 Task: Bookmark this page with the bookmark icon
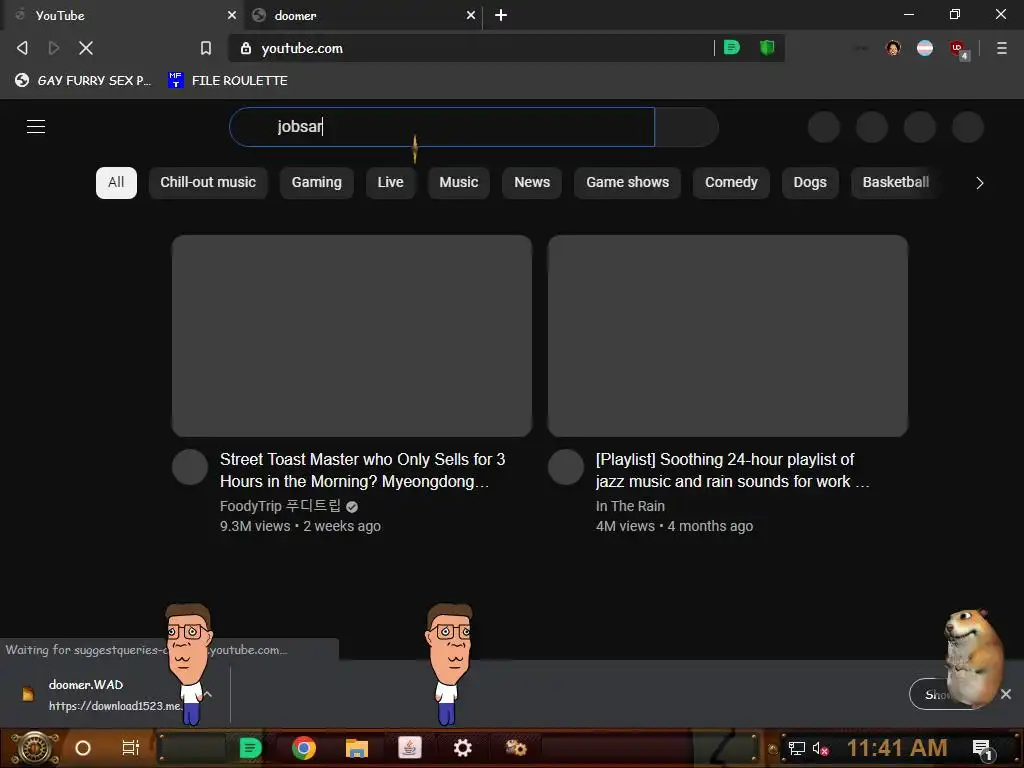point(206,48)
